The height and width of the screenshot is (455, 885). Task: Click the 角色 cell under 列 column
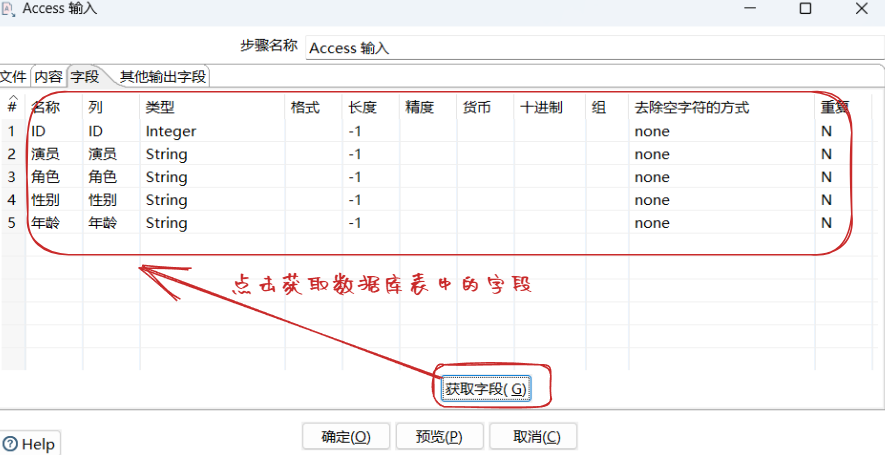coord(111,177)
